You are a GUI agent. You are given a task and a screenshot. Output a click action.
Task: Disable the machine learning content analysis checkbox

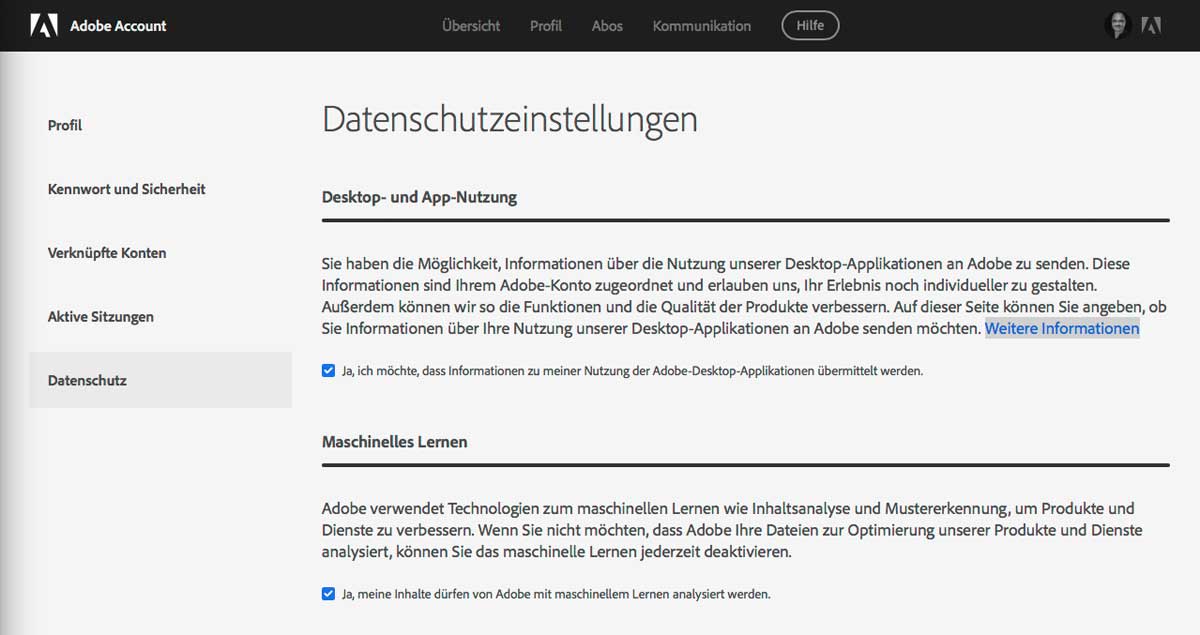pyautogui.click(x=329, y=593)
